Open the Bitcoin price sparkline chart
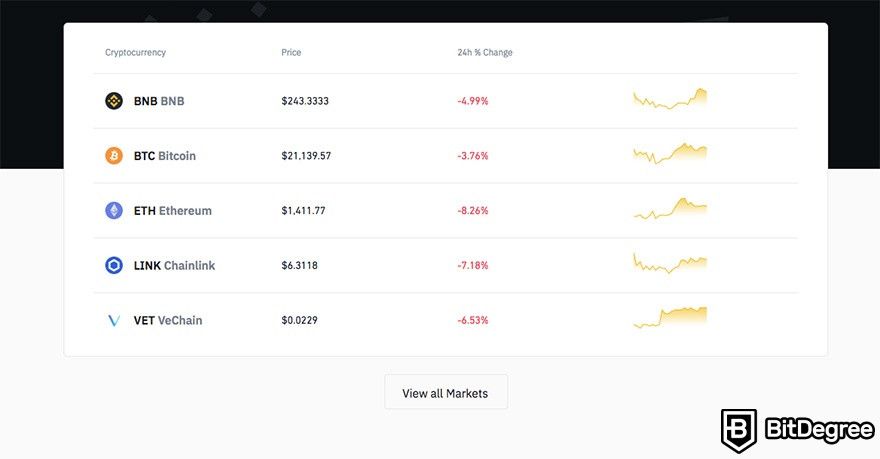The width and height of the screenshot is (880, 459). click(670, 153)
